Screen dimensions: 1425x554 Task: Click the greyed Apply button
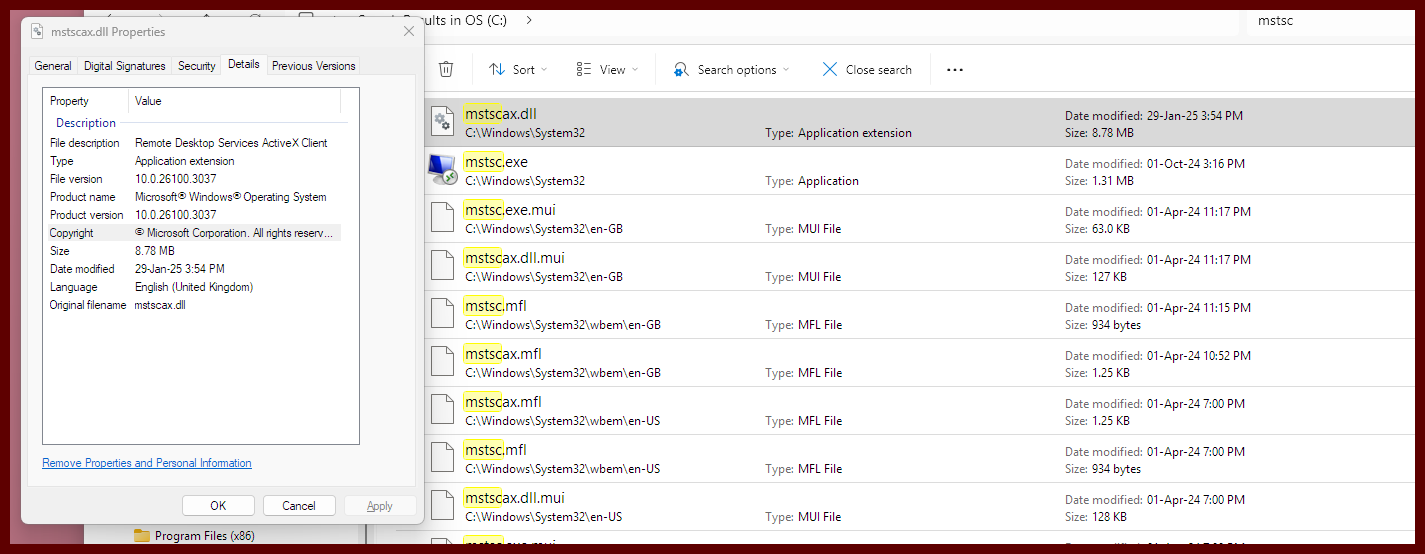pyautogui.click(x=380, y=506)
